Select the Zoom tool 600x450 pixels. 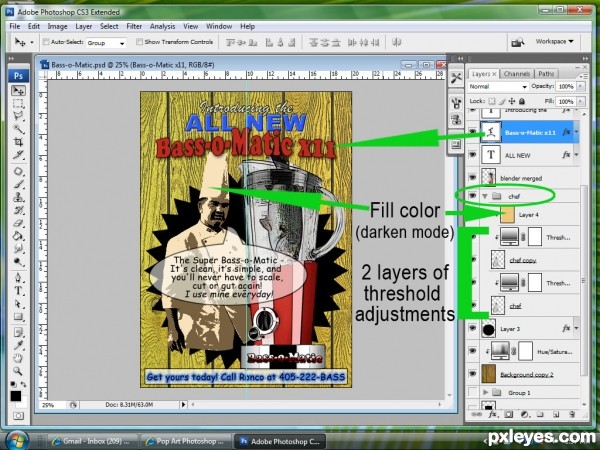18,371
